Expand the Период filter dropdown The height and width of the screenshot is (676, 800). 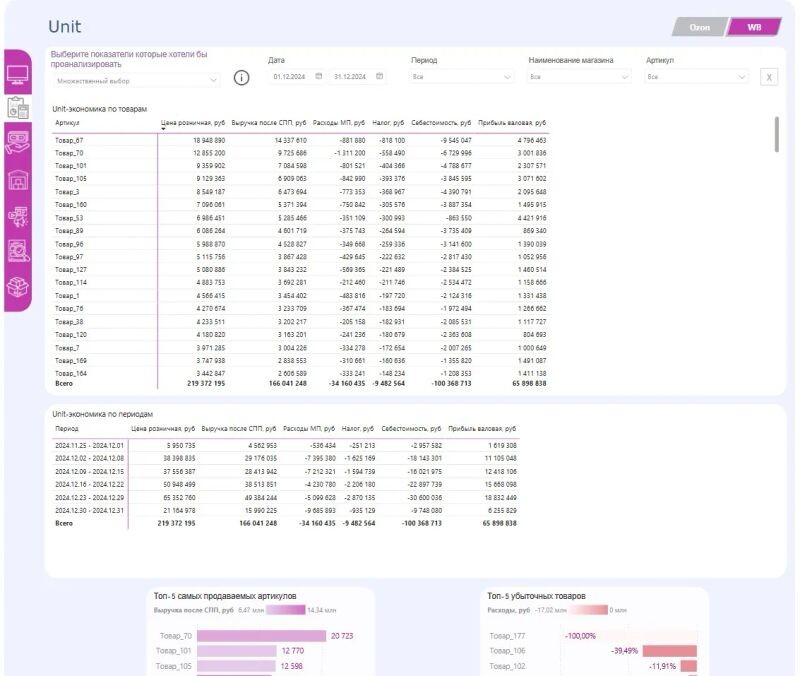coord(461,76)
